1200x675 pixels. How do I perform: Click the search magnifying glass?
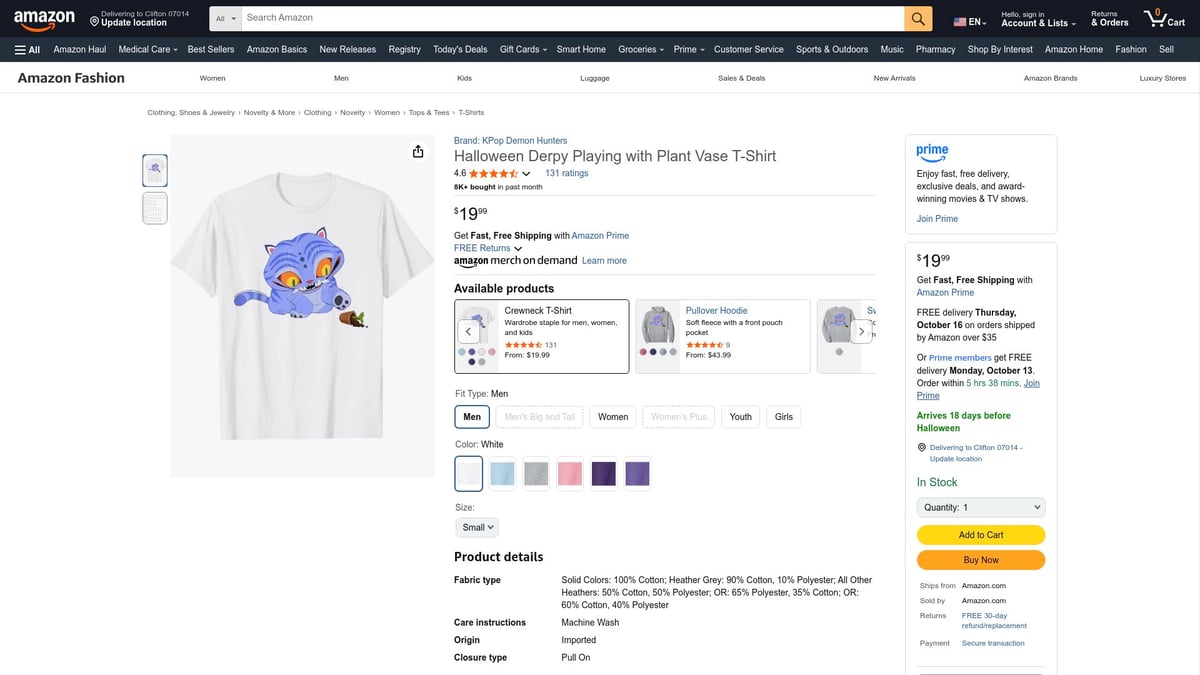point(918,17)
